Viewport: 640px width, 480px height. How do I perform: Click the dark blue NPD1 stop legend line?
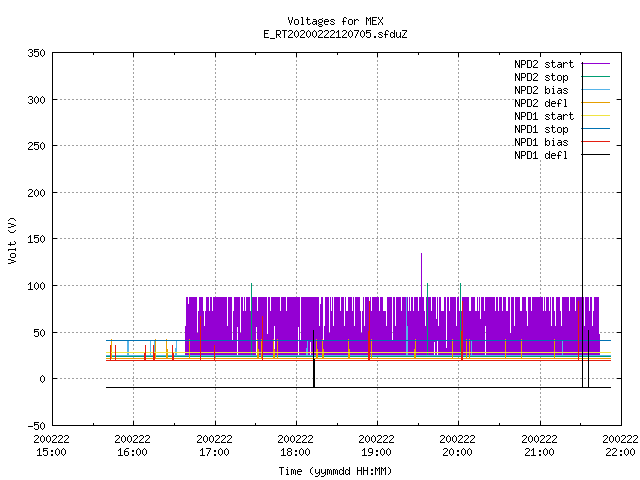pos(596,129)
